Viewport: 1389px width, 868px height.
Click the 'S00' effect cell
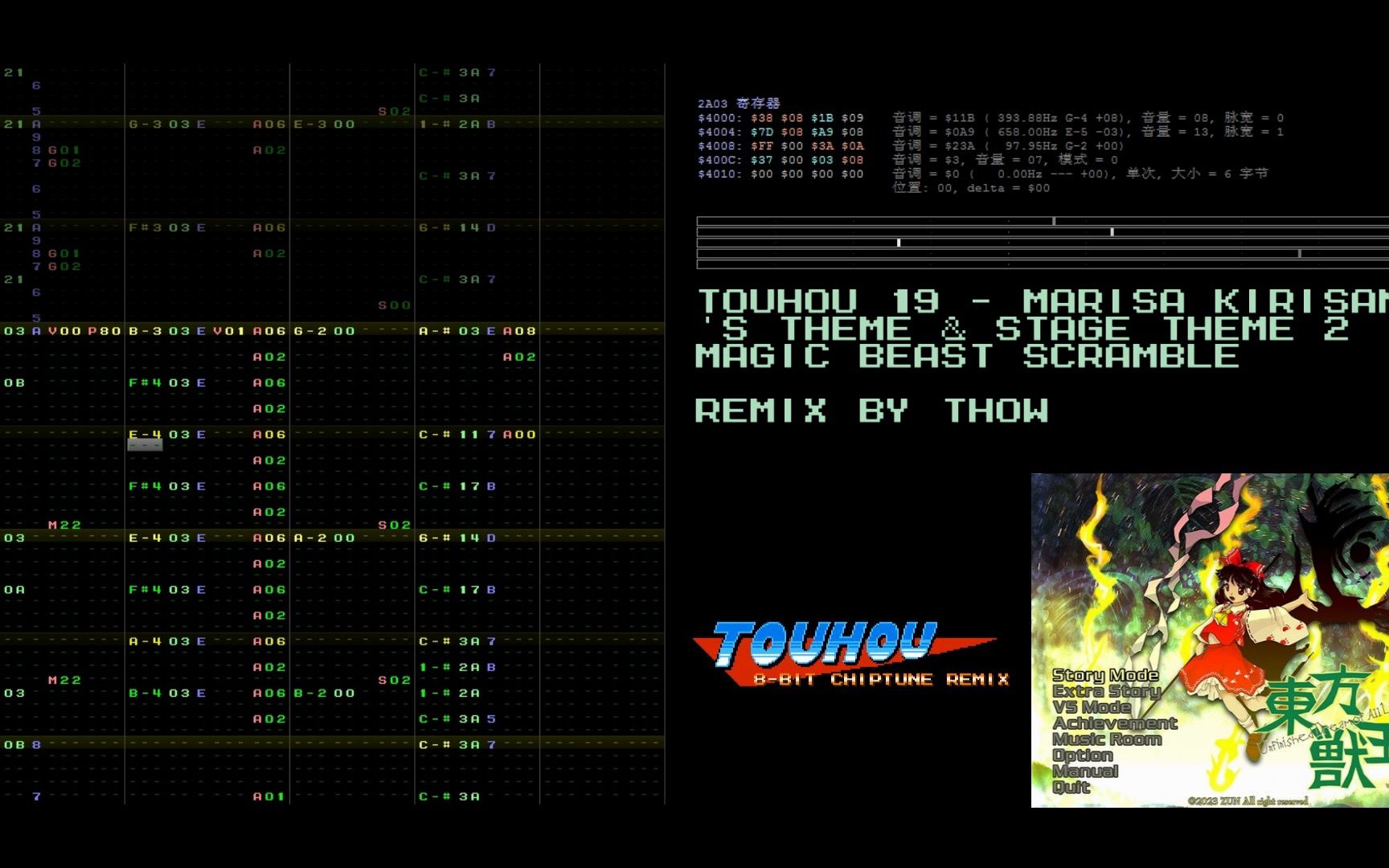click(395, 305)
